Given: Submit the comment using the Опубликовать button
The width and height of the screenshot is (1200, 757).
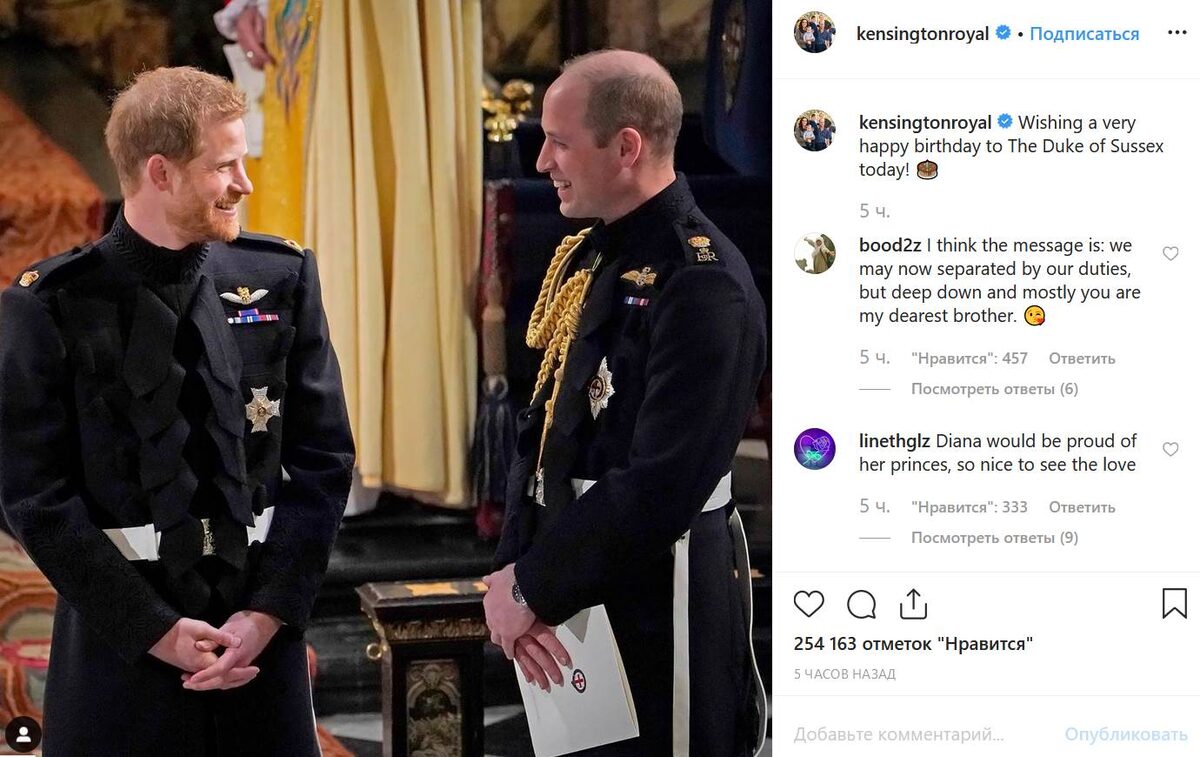Looking at the screenshot, I should [1126, 735].
